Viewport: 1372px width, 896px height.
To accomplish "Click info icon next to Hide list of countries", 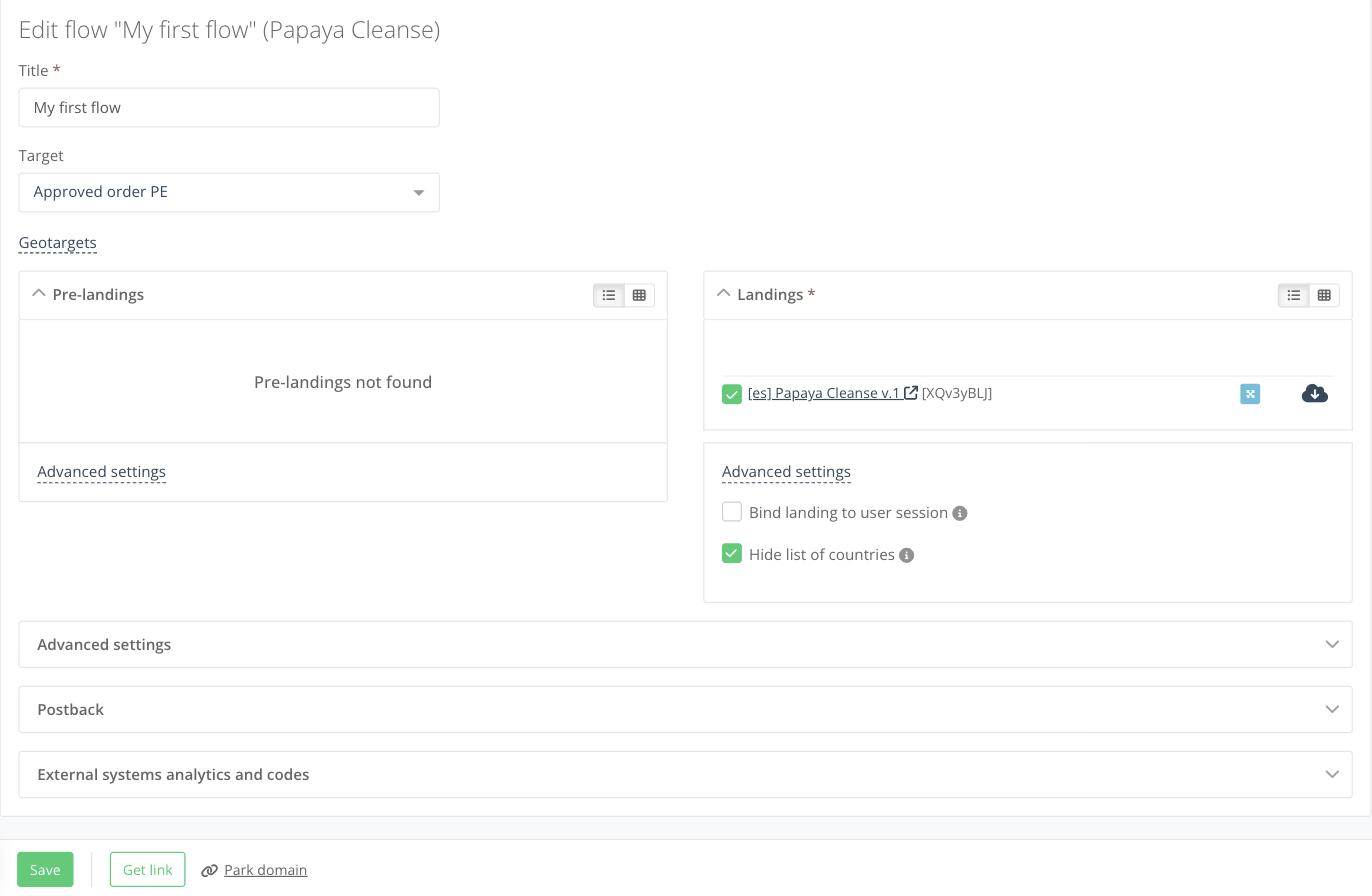I will coord(907,555).
